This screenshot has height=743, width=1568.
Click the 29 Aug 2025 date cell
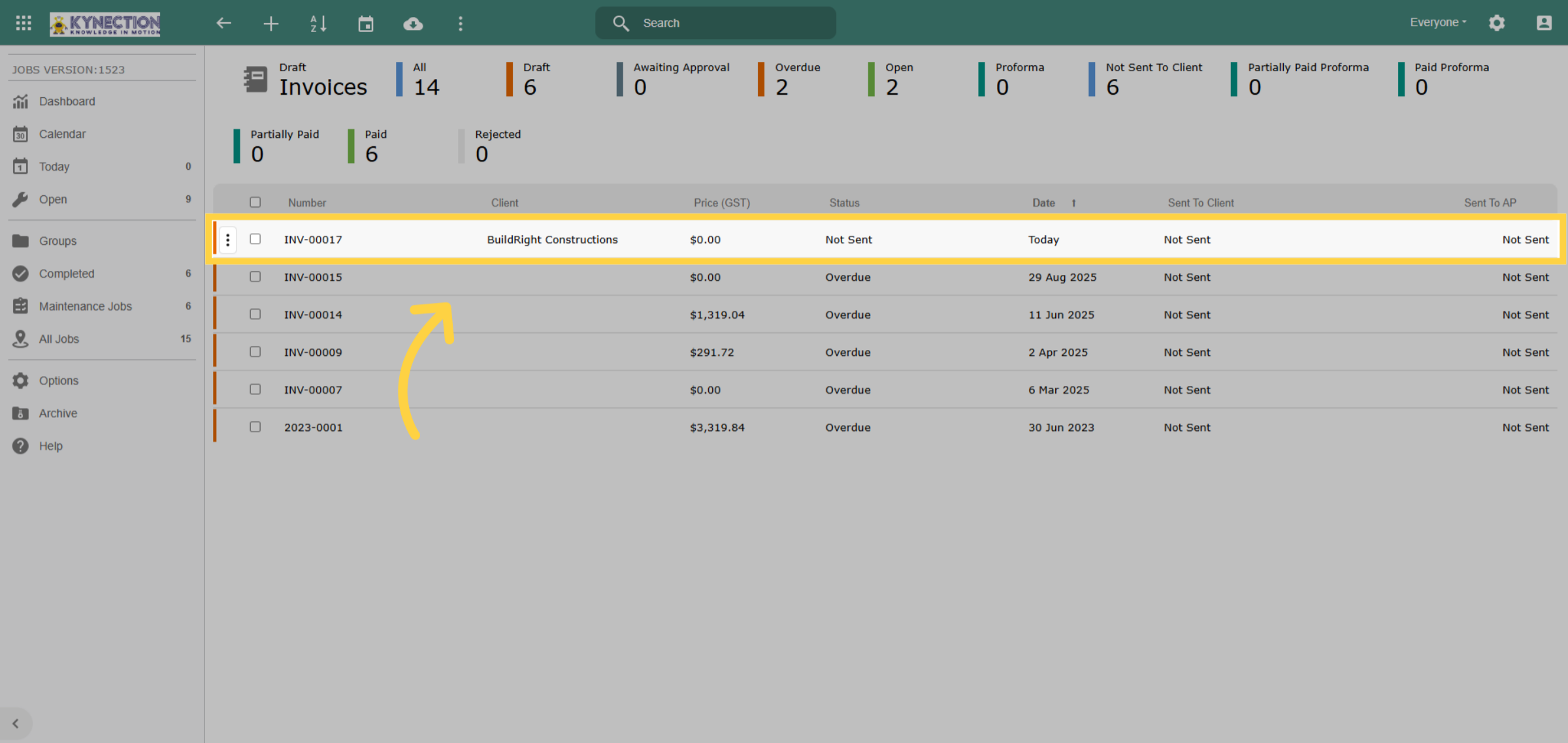(1062, 277)
